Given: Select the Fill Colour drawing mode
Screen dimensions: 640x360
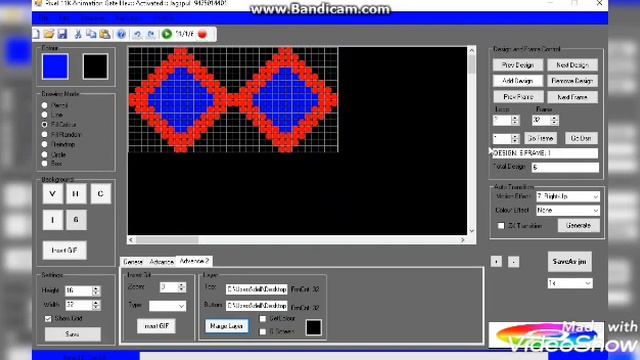Looking at the screenshot, I should pos(44,124).
